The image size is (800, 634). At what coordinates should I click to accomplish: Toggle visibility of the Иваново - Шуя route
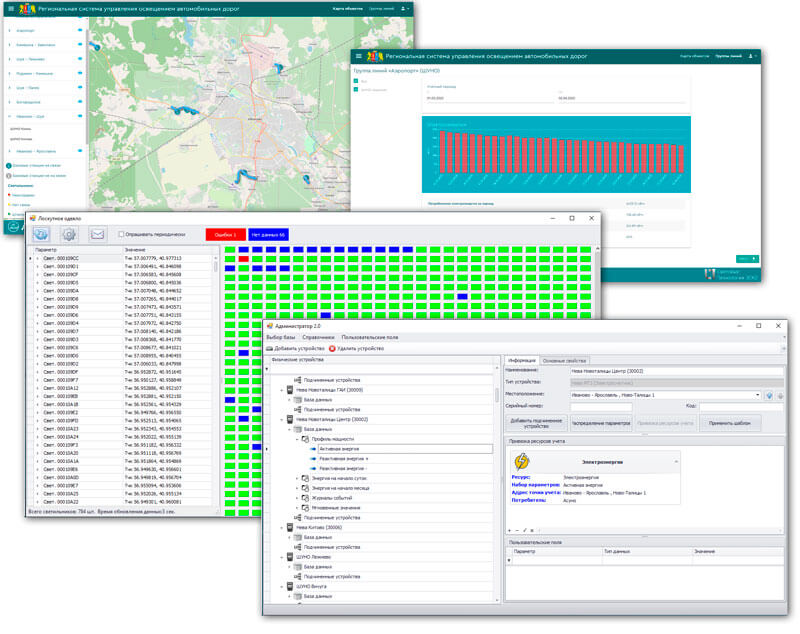80,116
